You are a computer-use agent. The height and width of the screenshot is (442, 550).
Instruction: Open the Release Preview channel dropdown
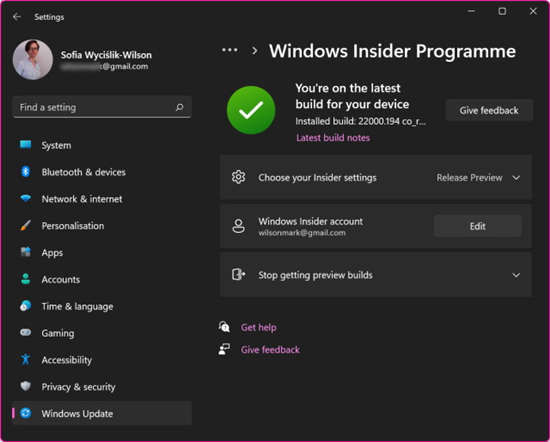click(x=478, y=178)
